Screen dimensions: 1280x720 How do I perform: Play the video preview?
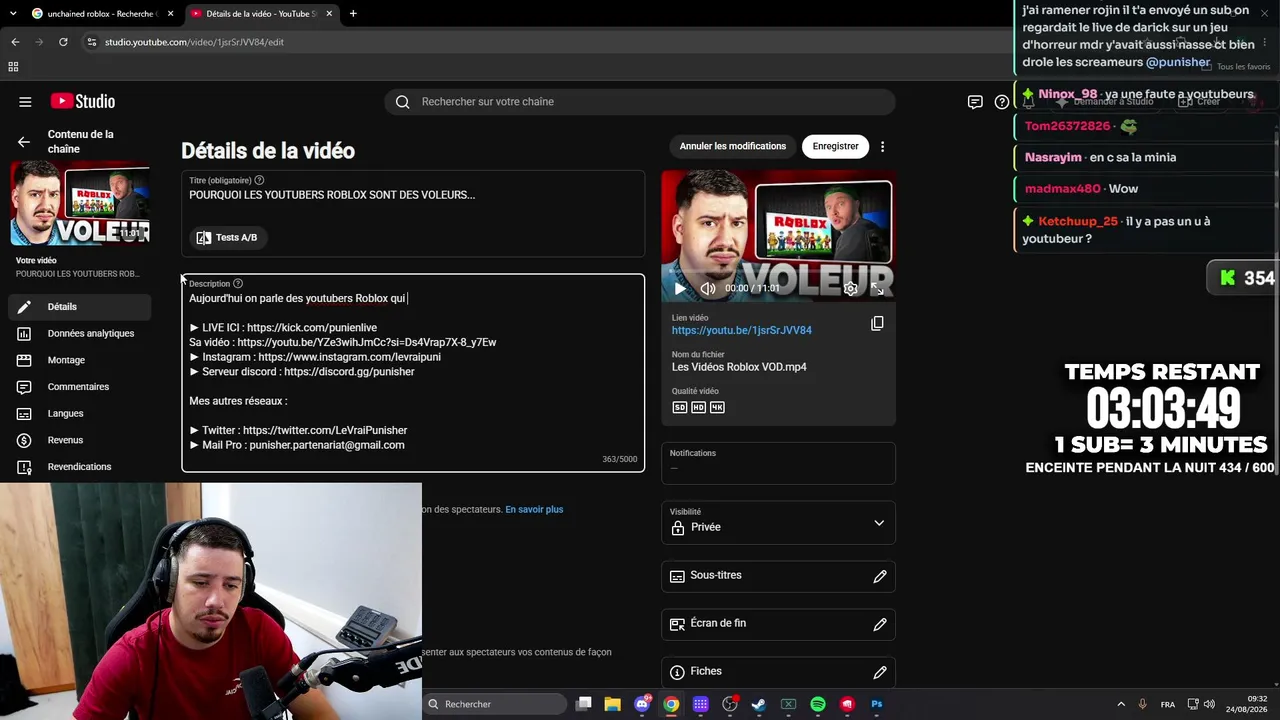click(x=680, y=288)
